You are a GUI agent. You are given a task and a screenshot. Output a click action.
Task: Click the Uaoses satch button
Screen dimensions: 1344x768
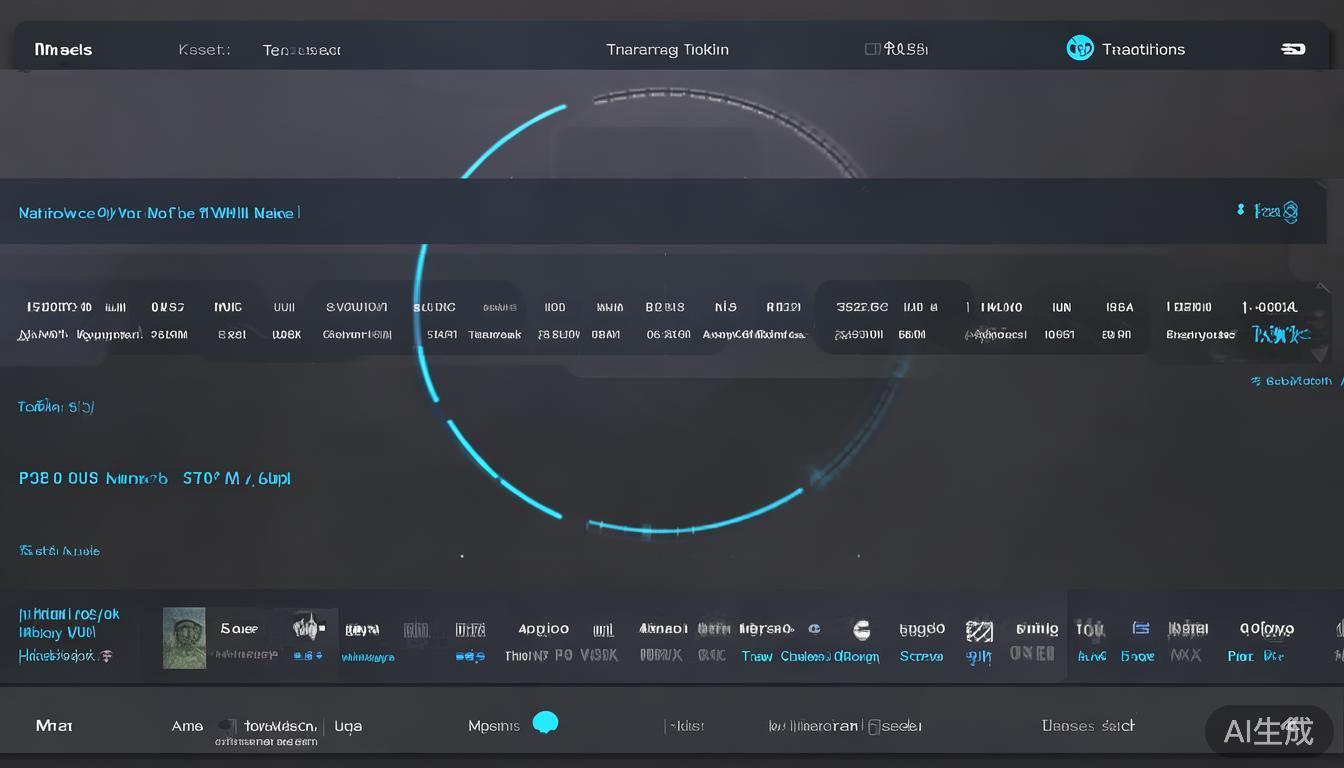tap(1088, 726)
